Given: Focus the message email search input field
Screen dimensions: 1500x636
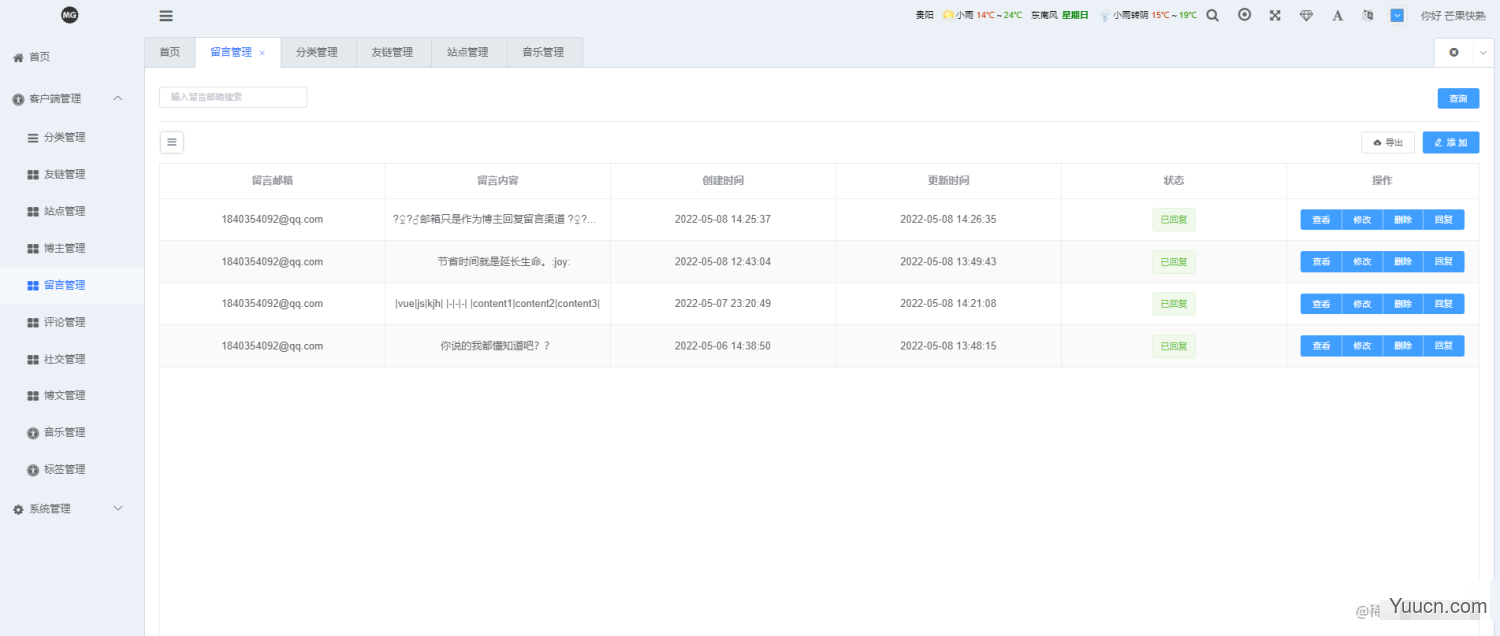Looking at the screenshot, I should (233, 97).
